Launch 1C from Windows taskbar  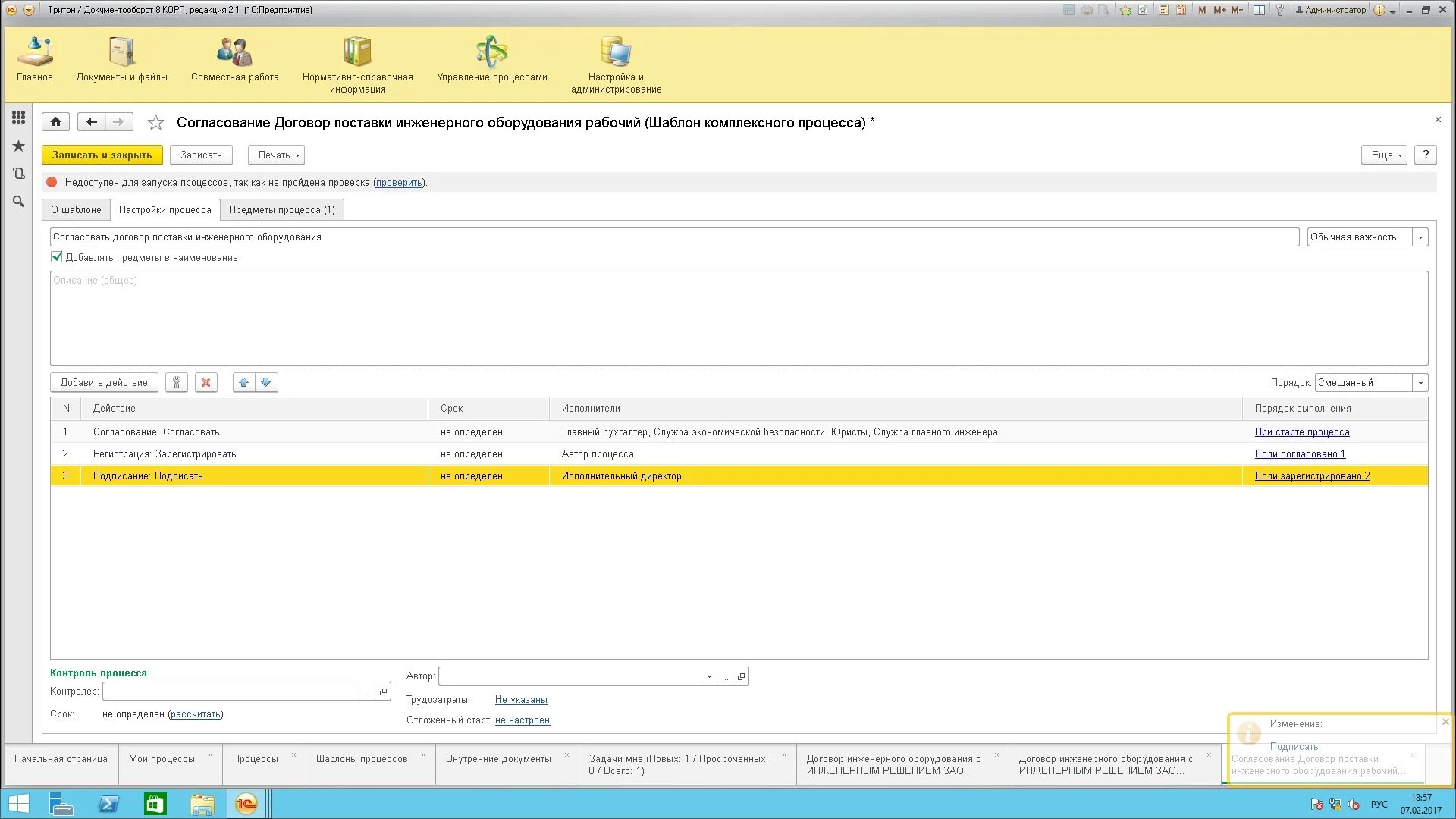click(246, 804)
